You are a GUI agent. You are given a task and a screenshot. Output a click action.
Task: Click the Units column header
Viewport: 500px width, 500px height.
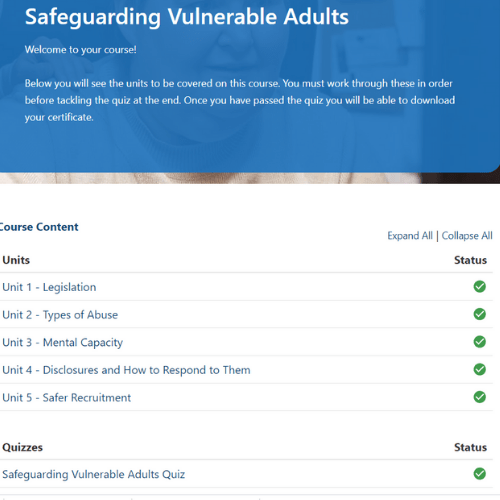(16, 260)
